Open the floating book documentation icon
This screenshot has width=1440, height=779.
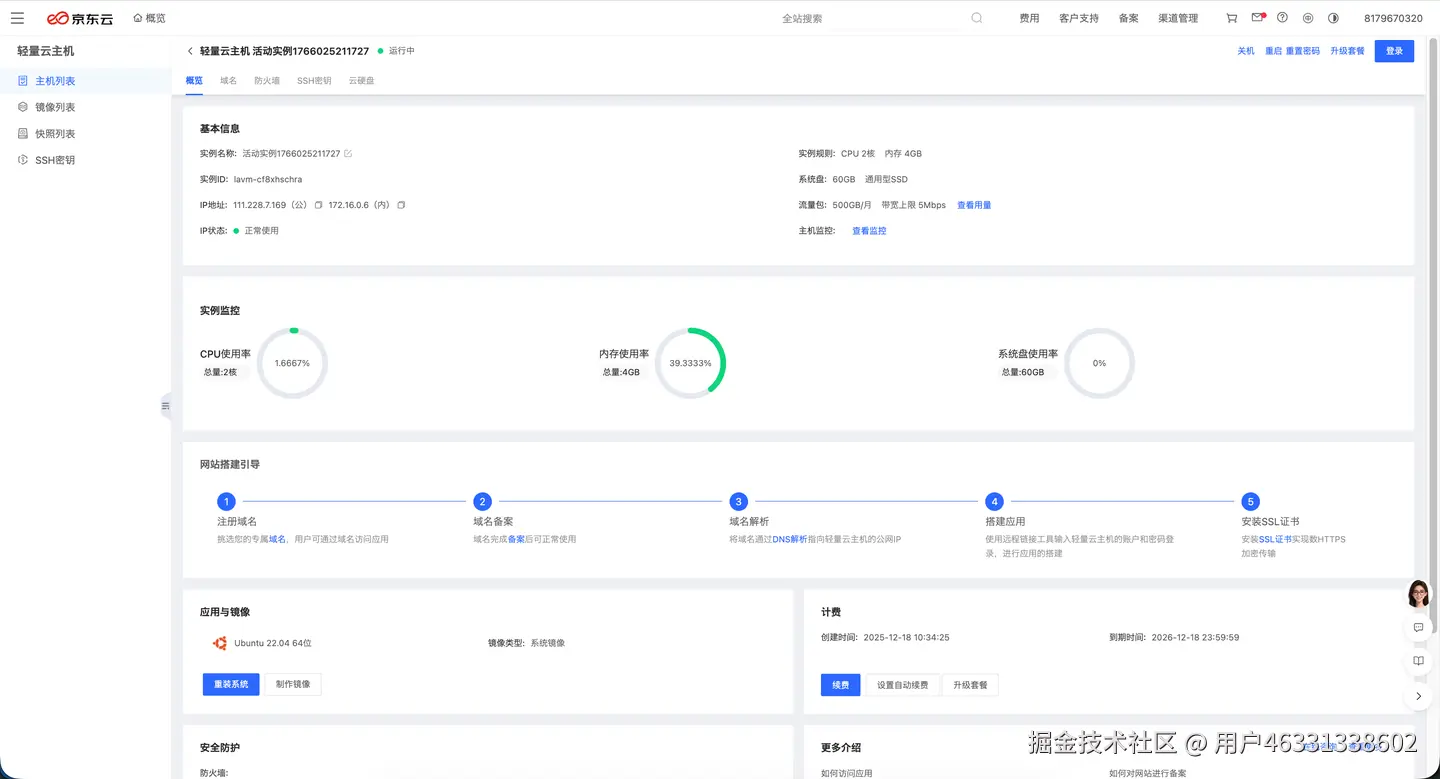tap(1418, 662)
